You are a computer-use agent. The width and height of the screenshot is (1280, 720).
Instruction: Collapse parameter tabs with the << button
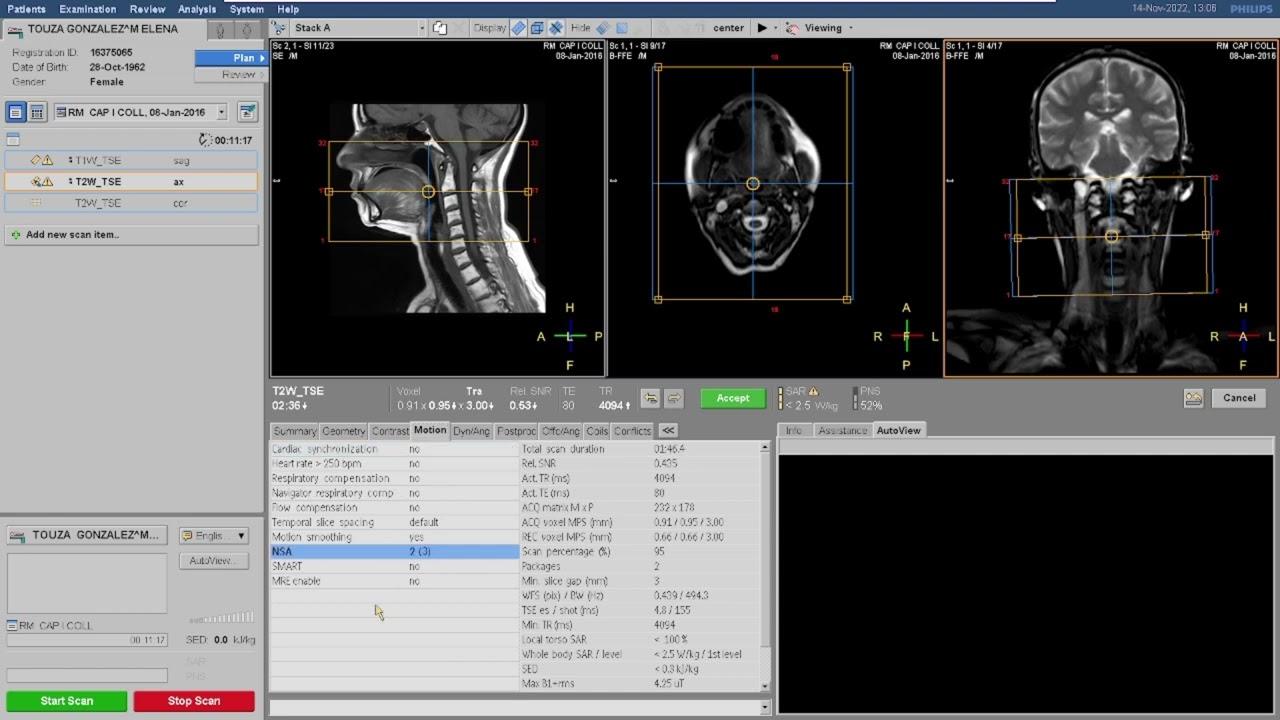(x=668, y=431)
